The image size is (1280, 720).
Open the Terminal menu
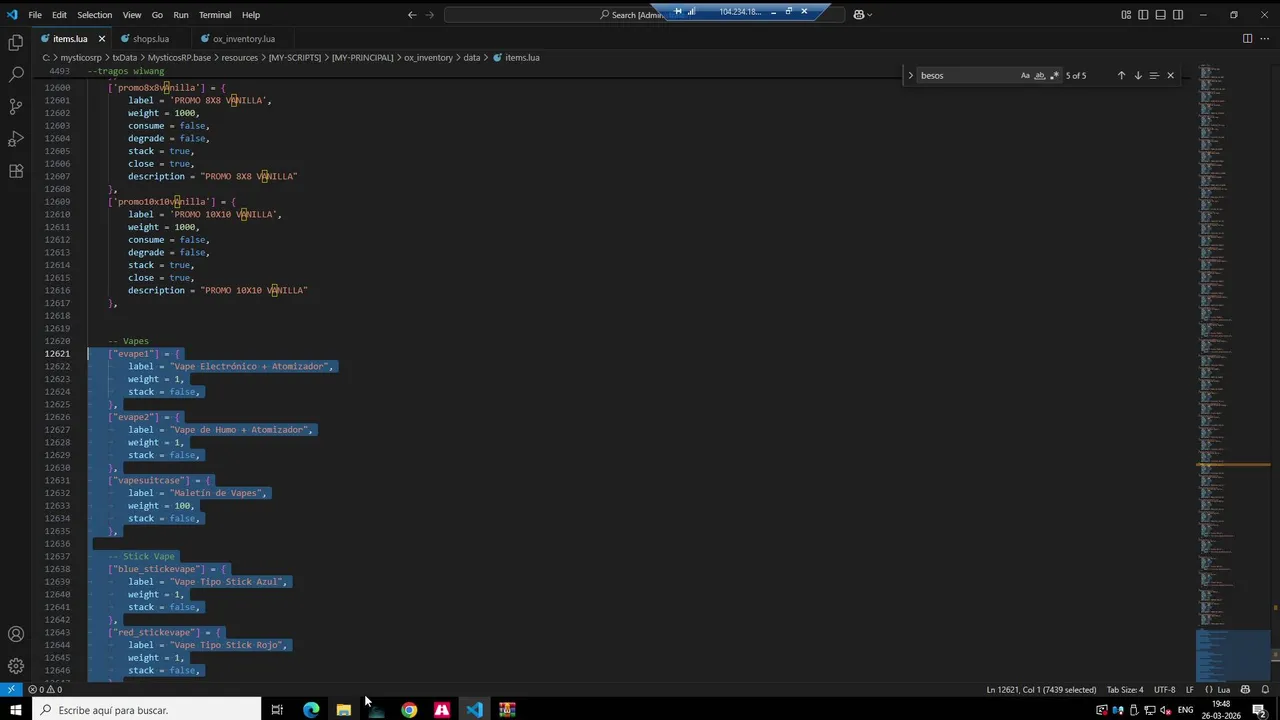click(x=215, y=15)
